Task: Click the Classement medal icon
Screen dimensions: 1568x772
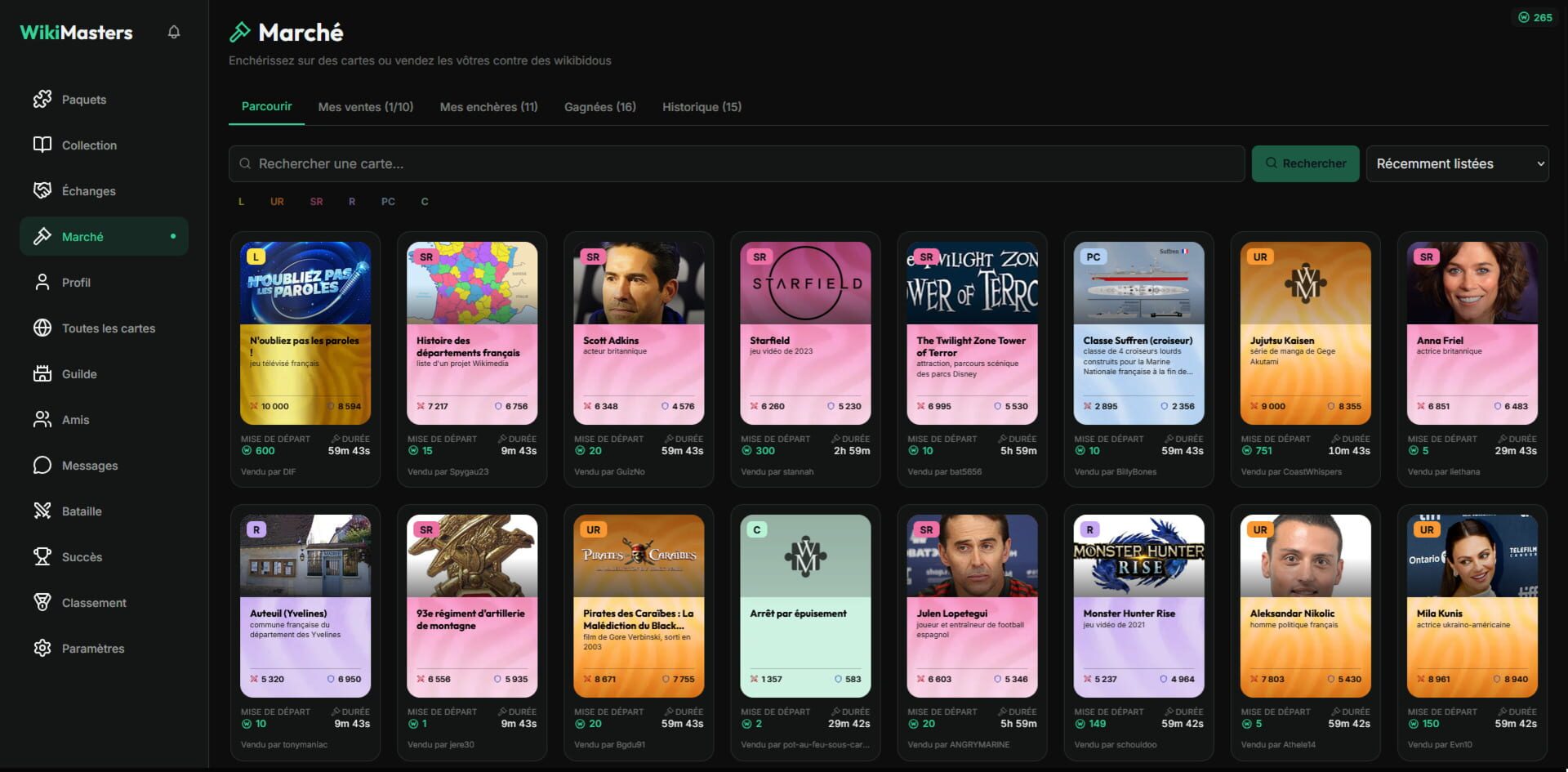Action: click(42, 602)
